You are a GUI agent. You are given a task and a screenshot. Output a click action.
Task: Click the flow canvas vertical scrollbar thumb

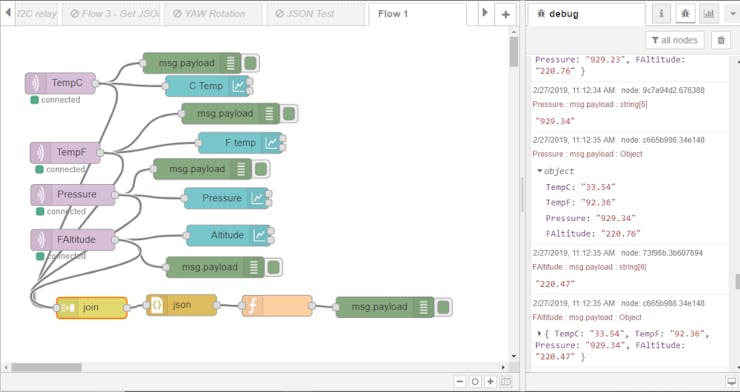coord(514,51)
